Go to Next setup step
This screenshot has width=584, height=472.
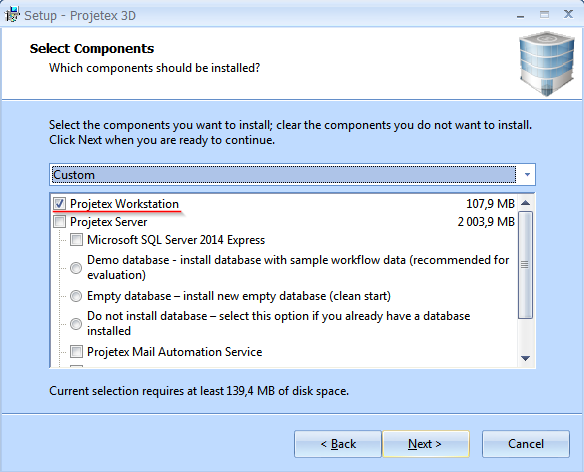[426, 444]
